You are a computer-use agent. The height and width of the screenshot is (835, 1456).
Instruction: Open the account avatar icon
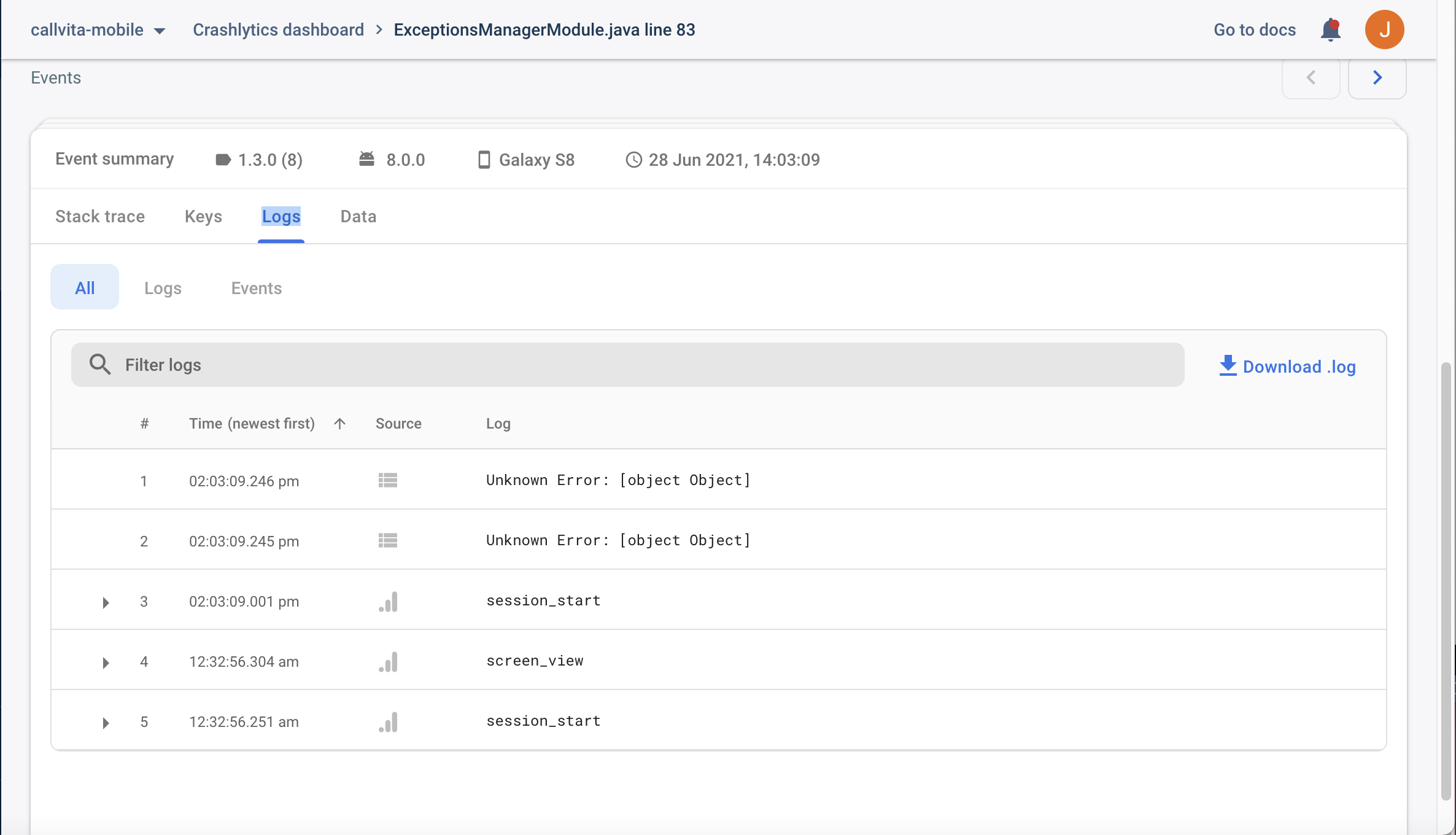1385,29
